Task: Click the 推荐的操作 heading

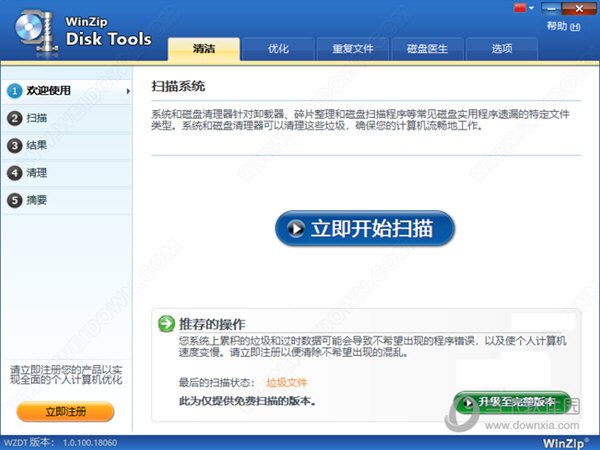Action: 212,324
